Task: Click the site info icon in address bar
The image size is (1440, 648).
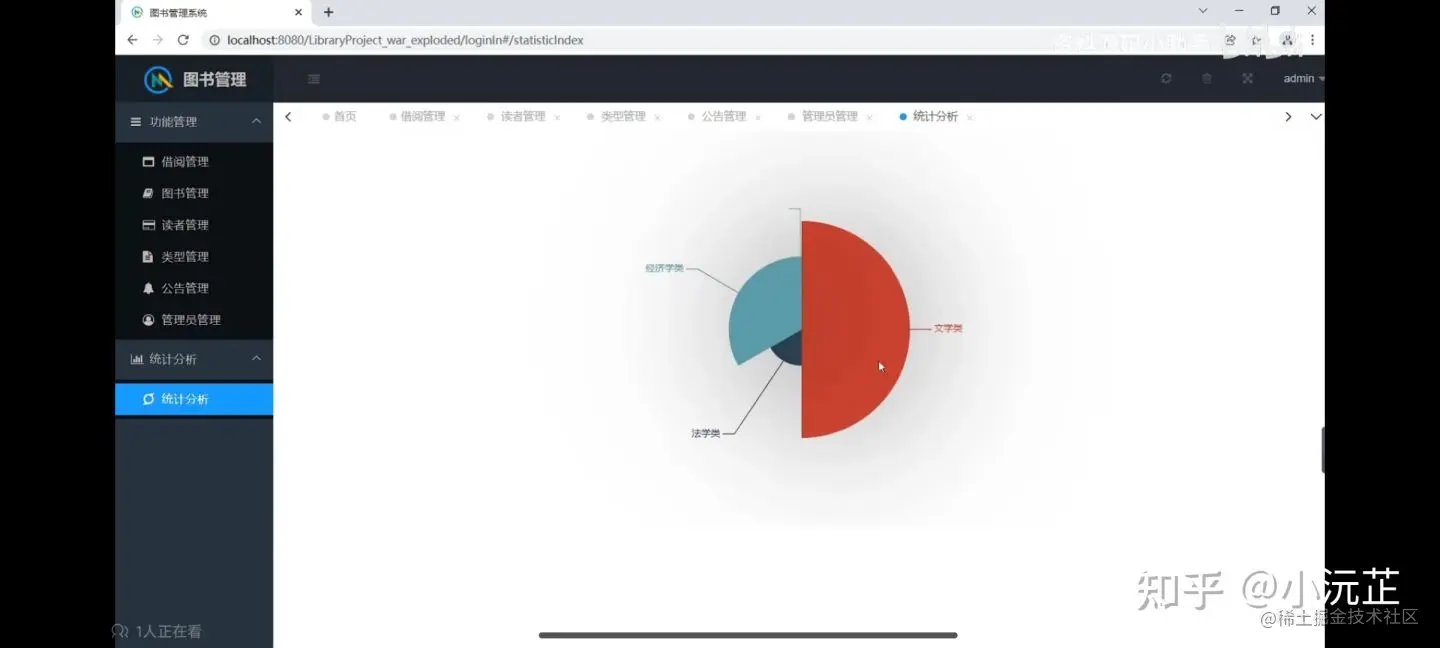Action: [x=214, y=40]
